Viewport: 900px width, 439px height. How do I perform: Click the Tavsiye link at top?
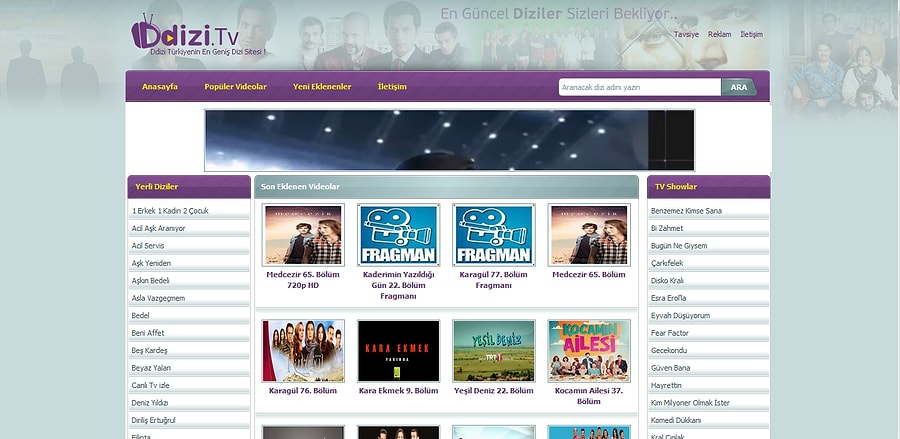(x=686, y=34)
